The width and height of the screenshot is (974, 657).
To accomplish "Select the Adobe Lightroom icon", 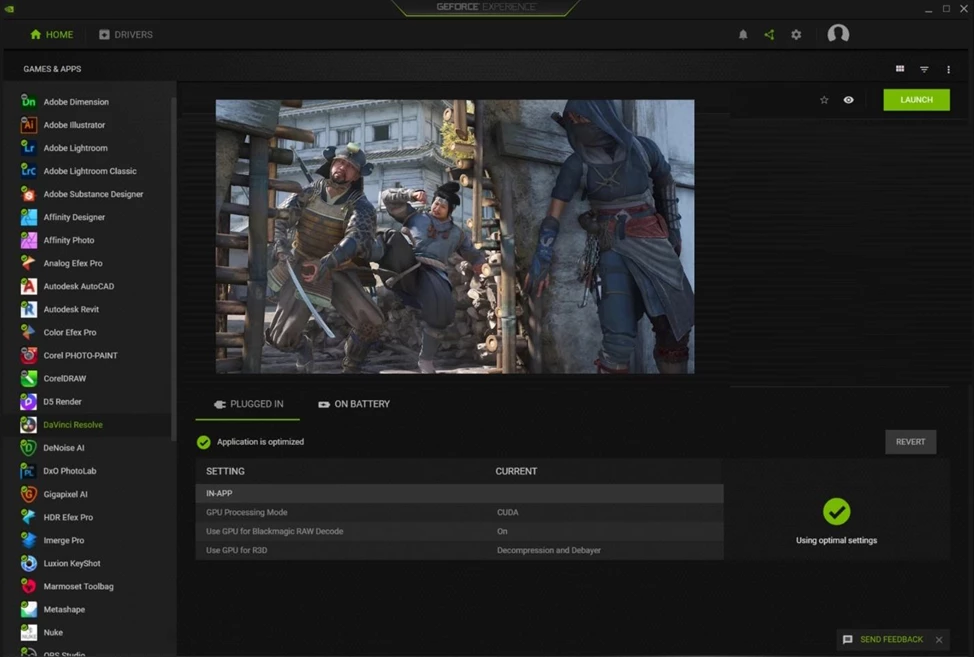I will [x=29, y=148].
